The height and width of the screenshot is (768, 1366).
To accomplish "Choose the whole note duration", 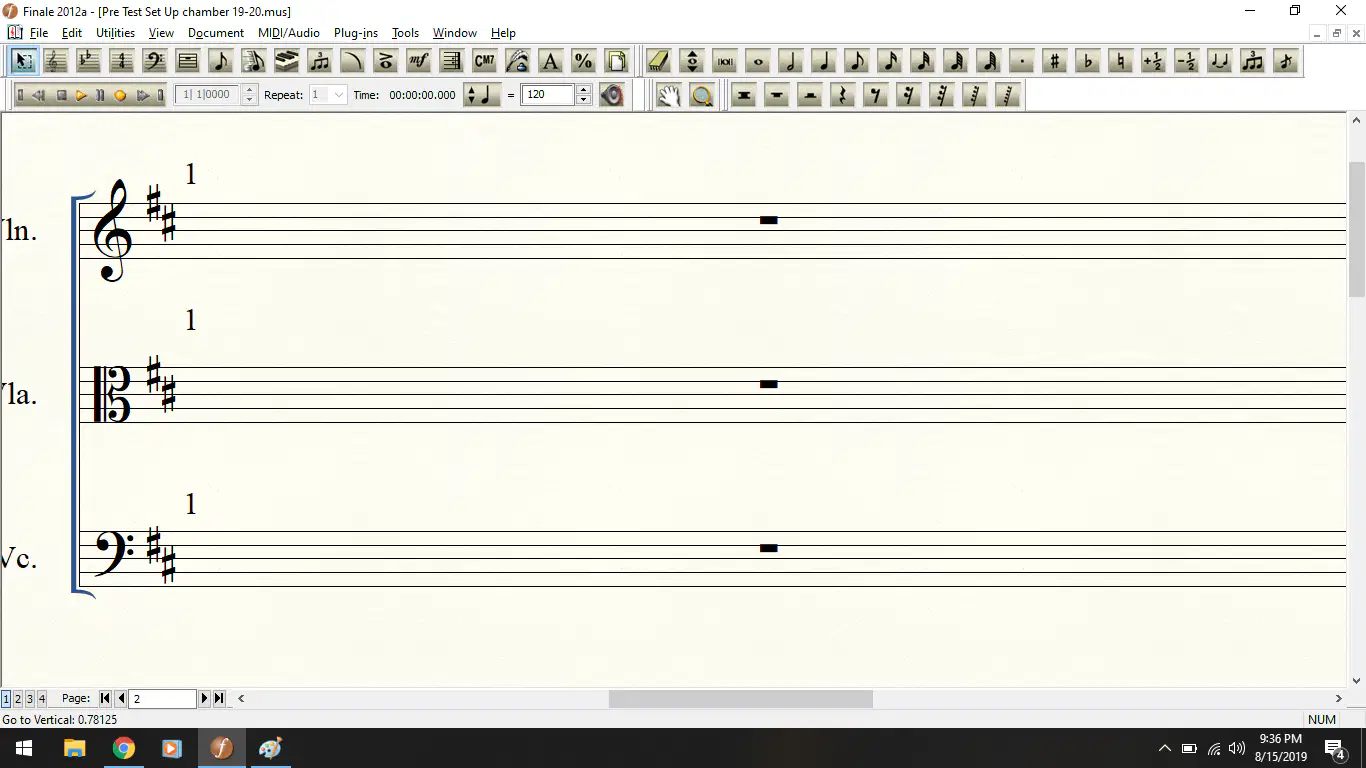I will tap(758, 61).
